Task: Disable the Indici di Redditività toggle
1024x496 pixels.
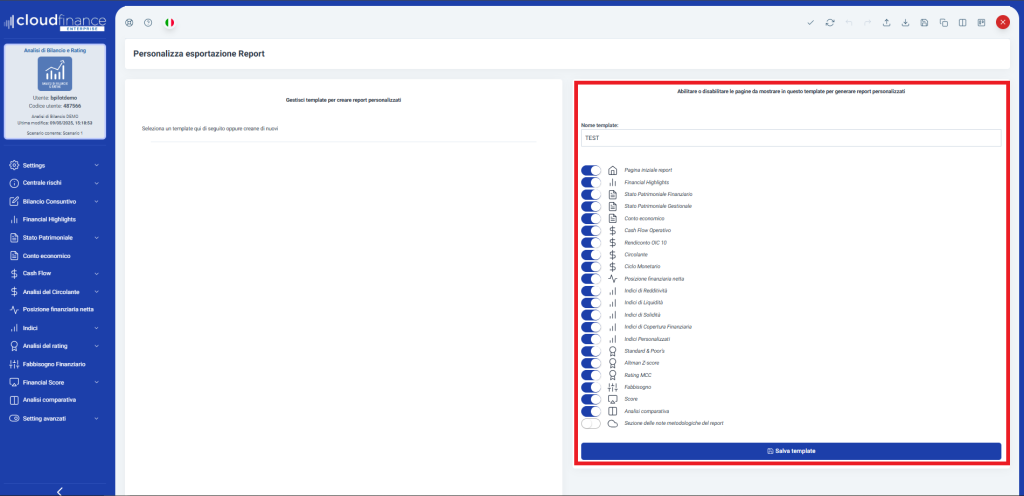Action: coord(591,291)
